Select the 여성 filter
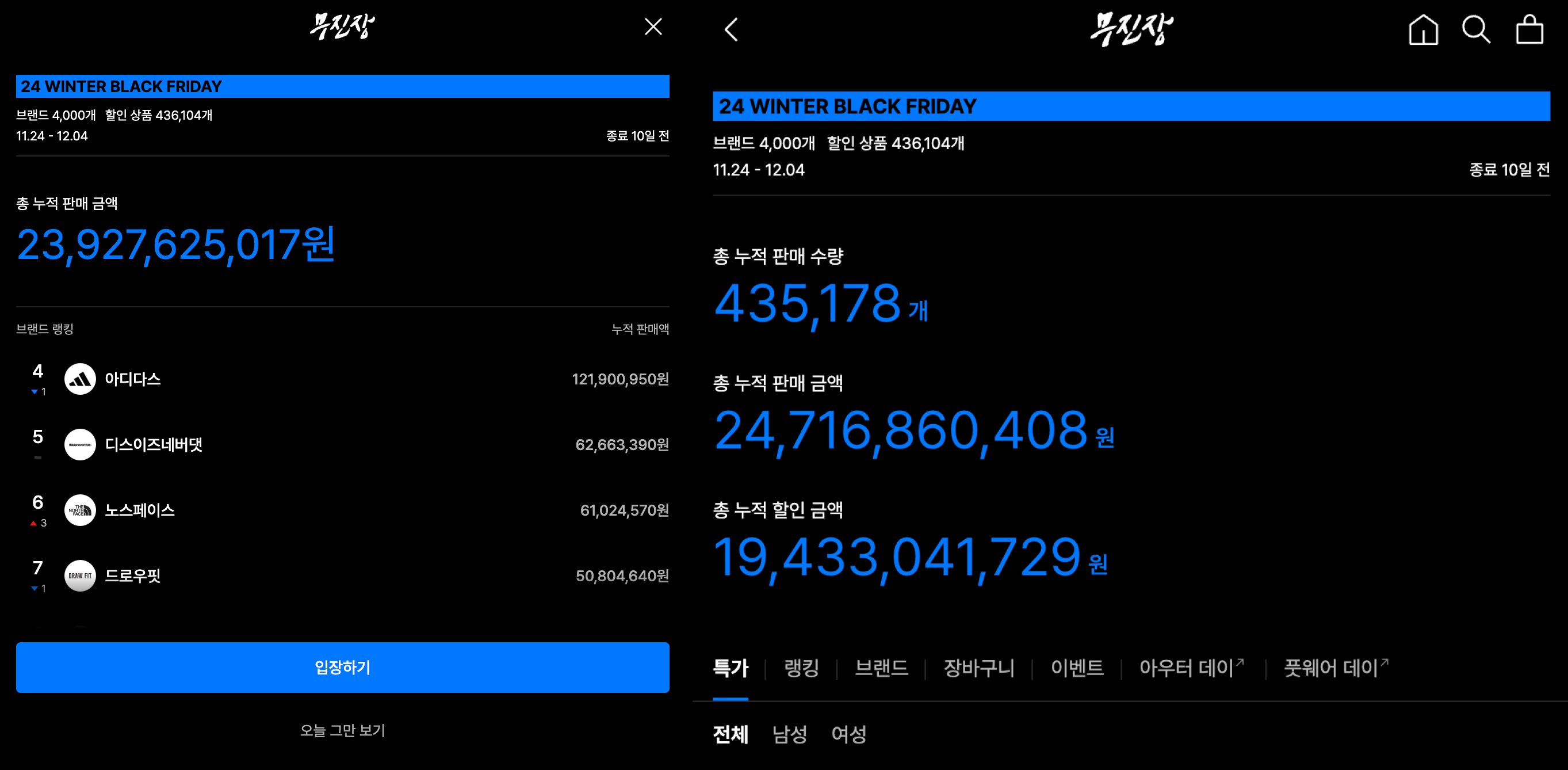Screen dimensions: 1568x770 pyautogui.click(x=848, y=734)
